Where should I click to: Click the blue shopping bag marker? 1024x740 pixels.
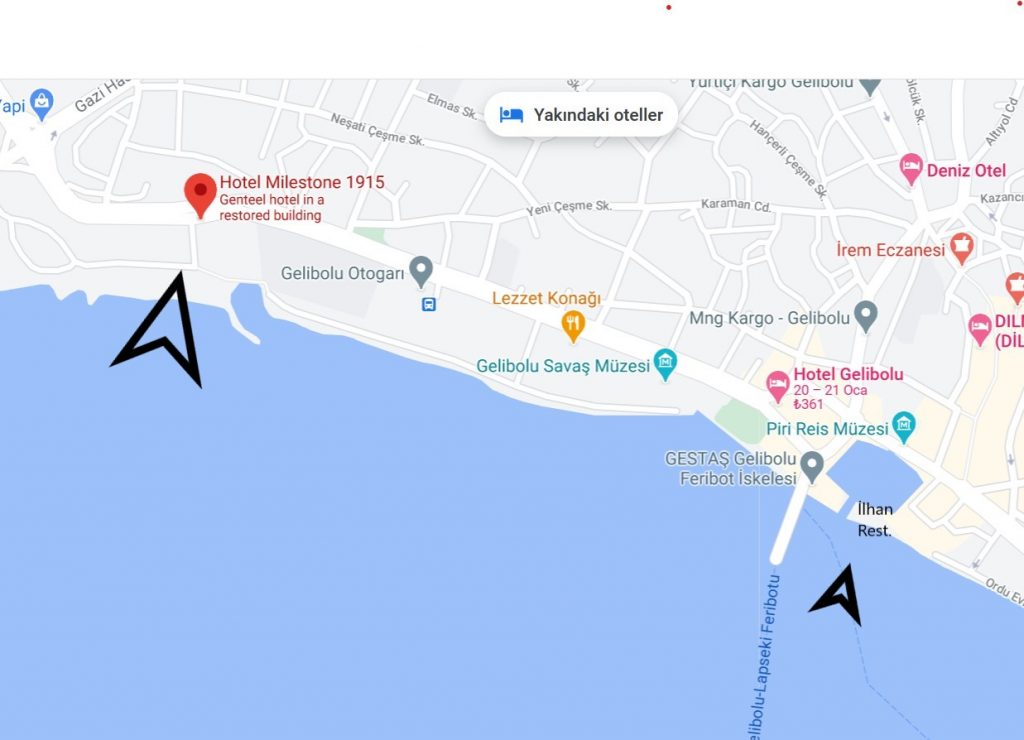pyautogui.click(x=42, y=105)
